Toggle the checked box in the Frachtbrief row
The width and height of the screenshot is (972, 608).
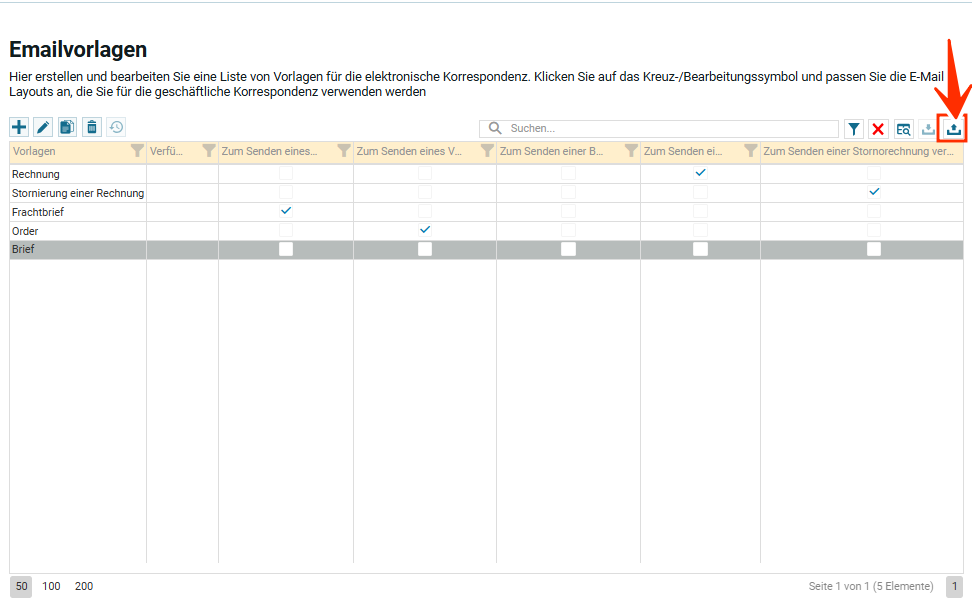pyautogui.click(x=286, y=211)
